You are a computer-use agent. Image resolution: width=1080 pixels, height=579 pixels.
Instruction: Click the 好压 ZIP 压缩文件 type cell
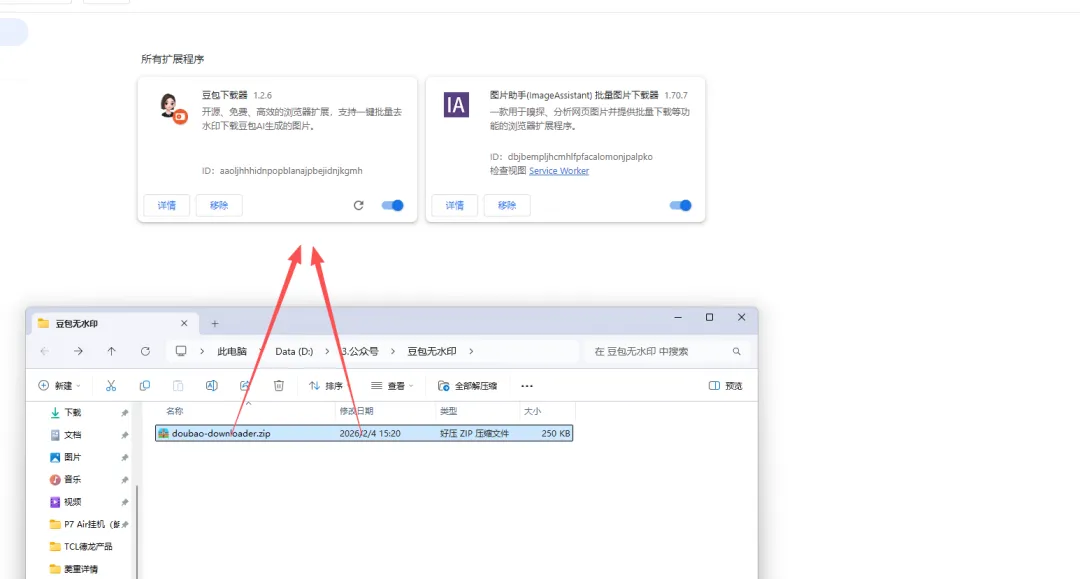tap(475, 433)
